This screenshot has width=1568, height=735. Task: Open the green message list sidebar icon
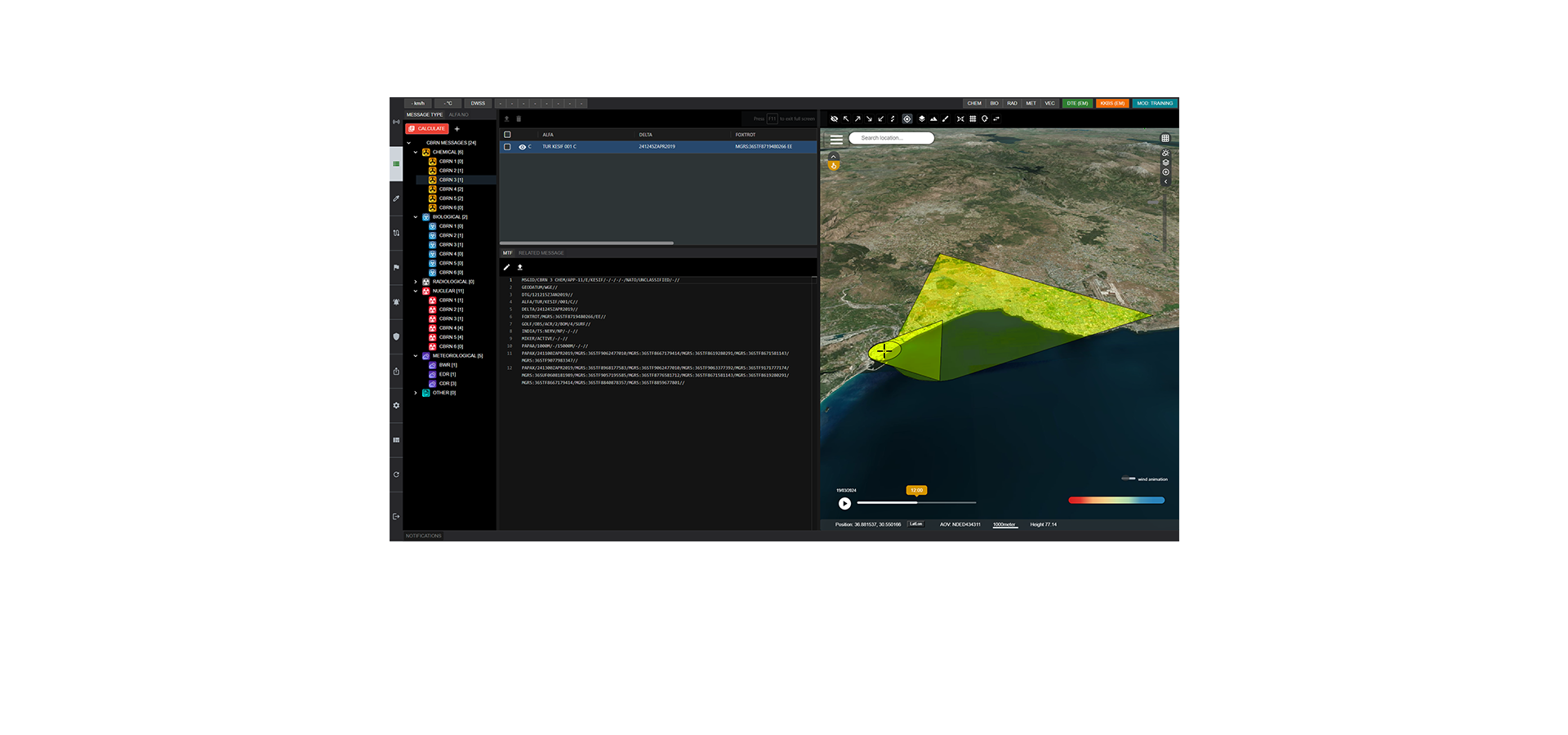coord(396,164)
